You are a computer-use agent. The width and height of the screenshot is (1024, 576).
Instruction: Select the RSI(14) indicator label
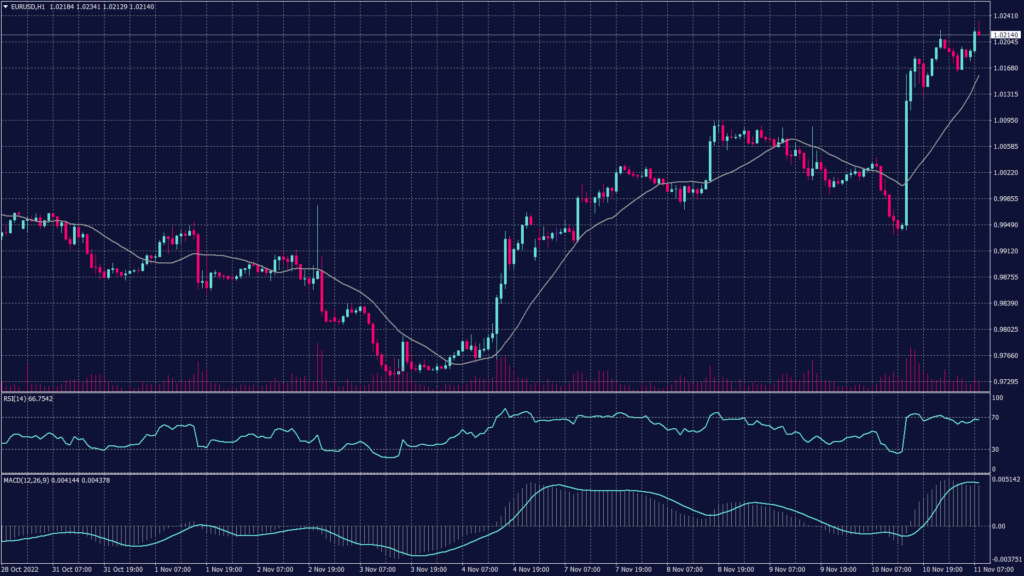tap(27, 398)
